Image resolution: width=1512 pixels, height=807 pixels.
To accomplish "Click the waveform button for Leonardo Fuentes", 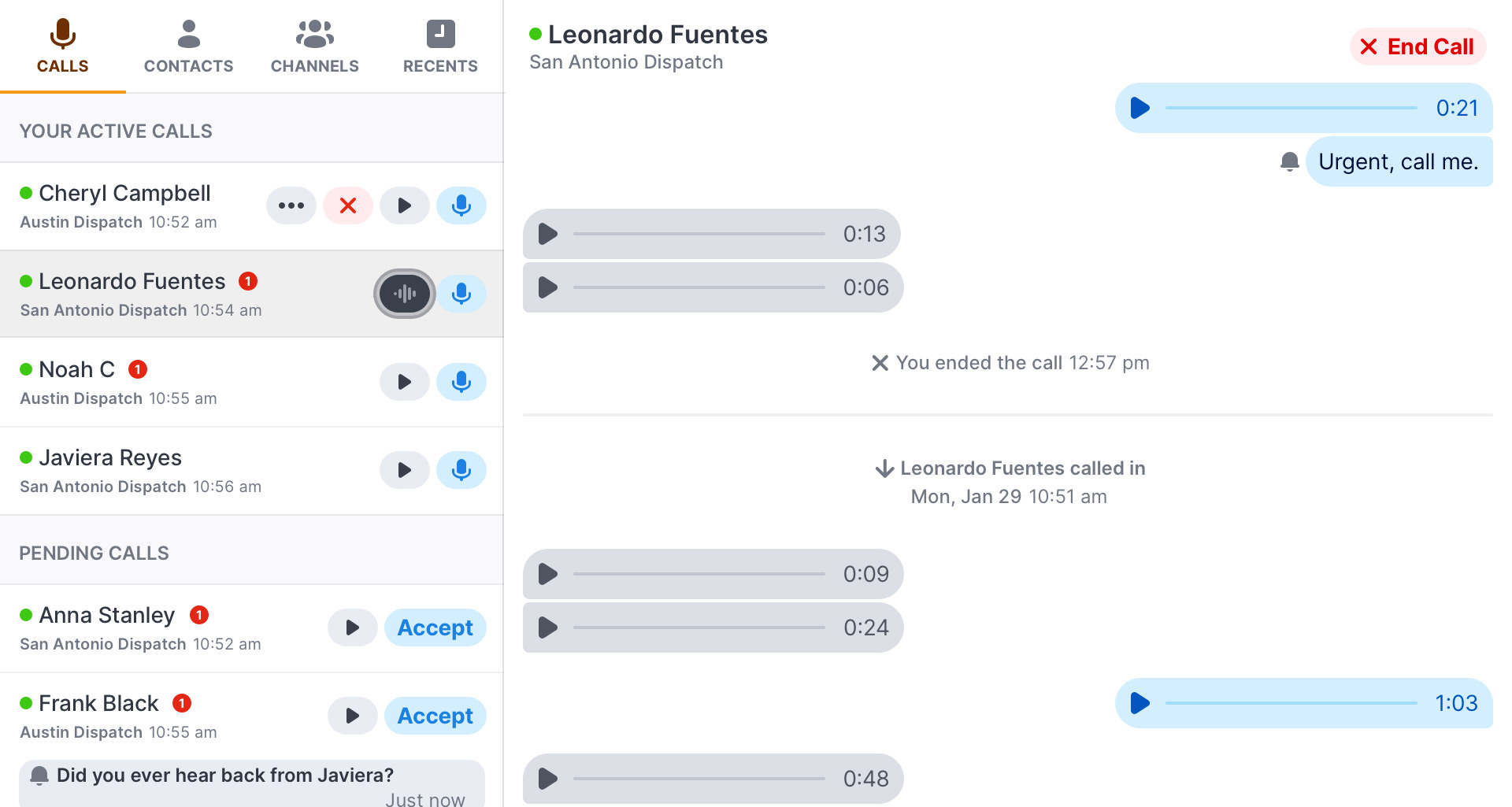I will point(405,294).
